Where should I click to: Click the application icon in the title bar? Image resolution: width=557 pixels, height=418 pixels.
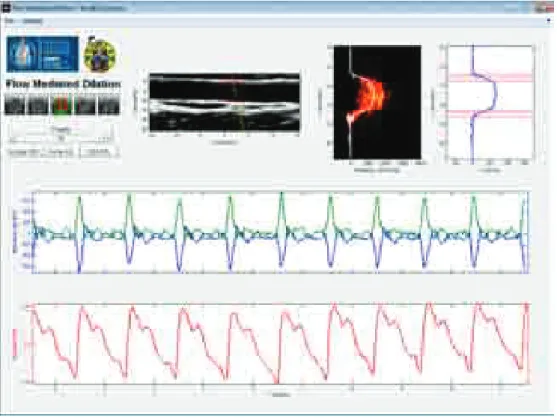point(6,7)
